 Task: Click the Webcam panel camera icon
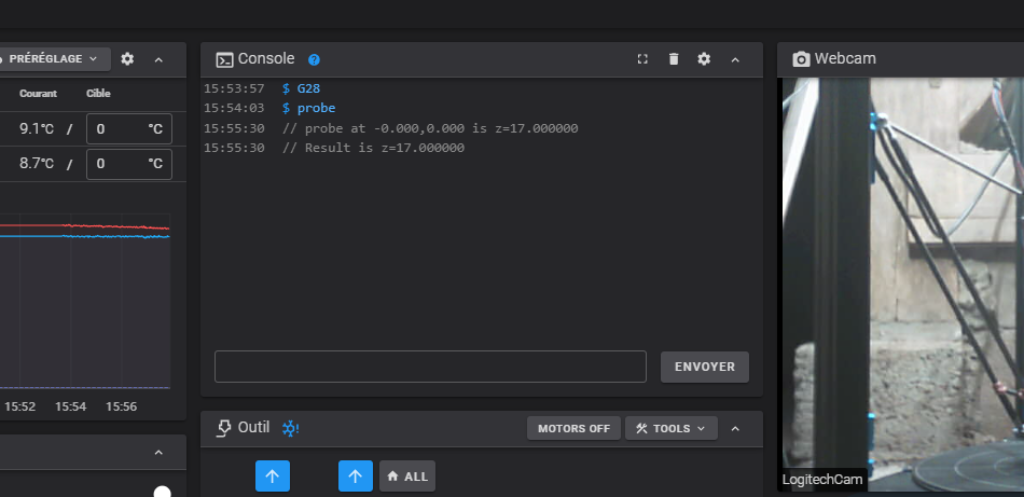[801, 59]
